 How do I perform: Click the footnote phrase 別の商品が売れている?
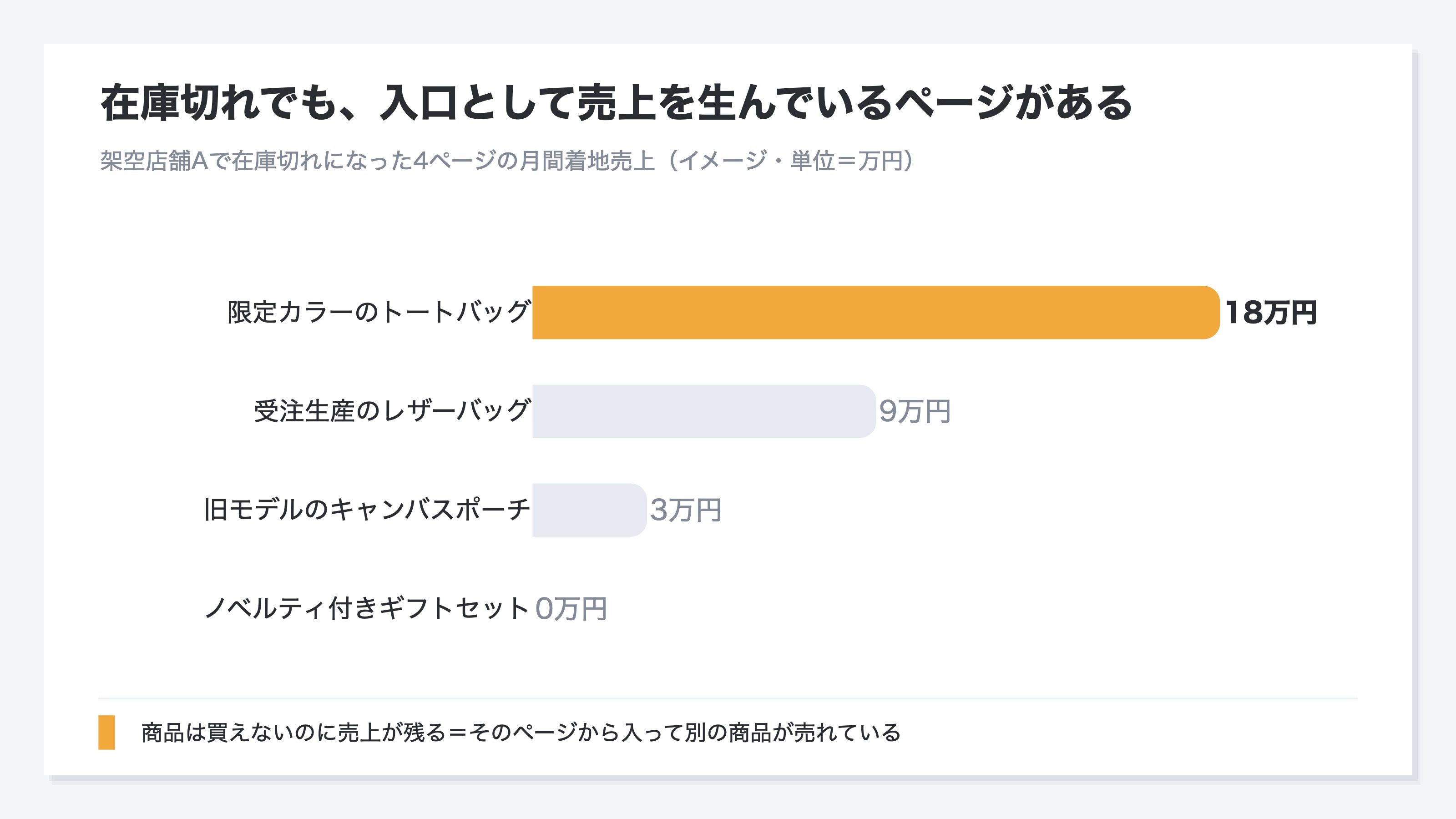point(793,733)
